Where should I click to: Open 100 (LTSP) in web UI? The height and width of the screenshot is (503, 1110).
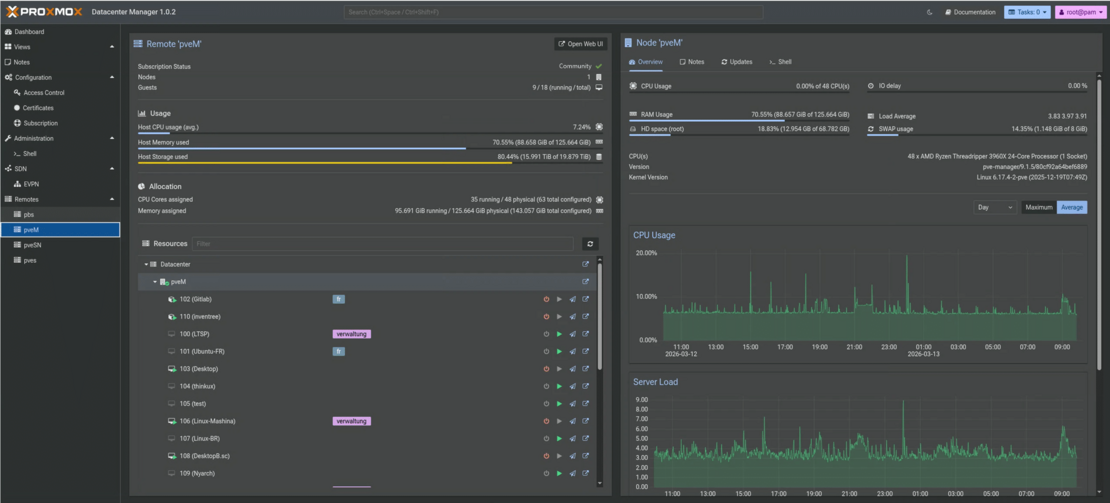click(585, 334)
